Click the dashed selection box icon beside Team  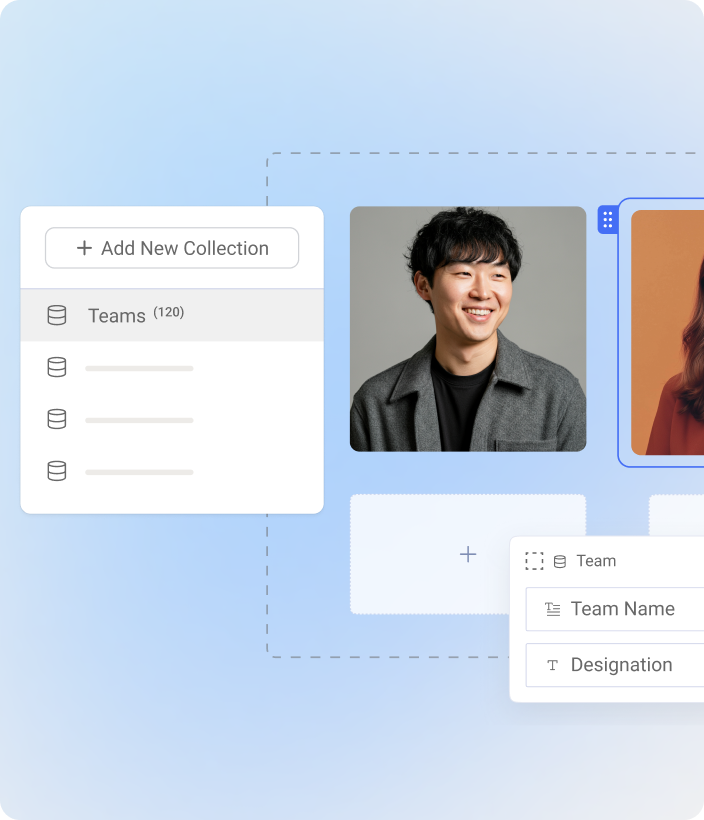(x=534, y=561)
